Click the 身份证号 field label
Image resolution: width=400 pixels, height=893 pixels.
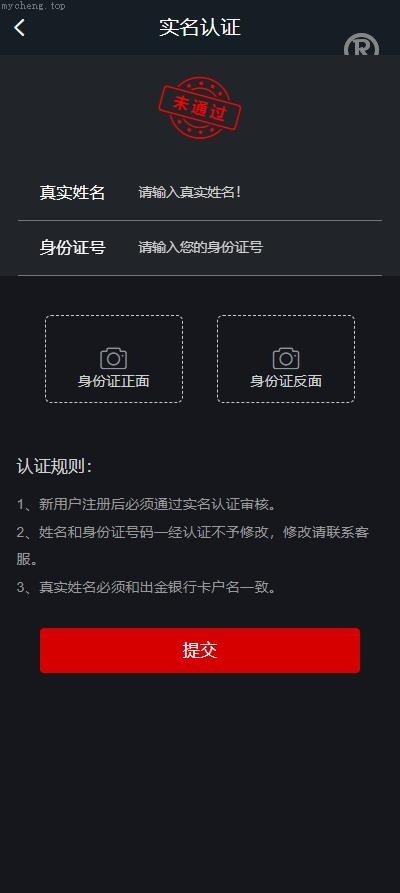click(72, 248)
